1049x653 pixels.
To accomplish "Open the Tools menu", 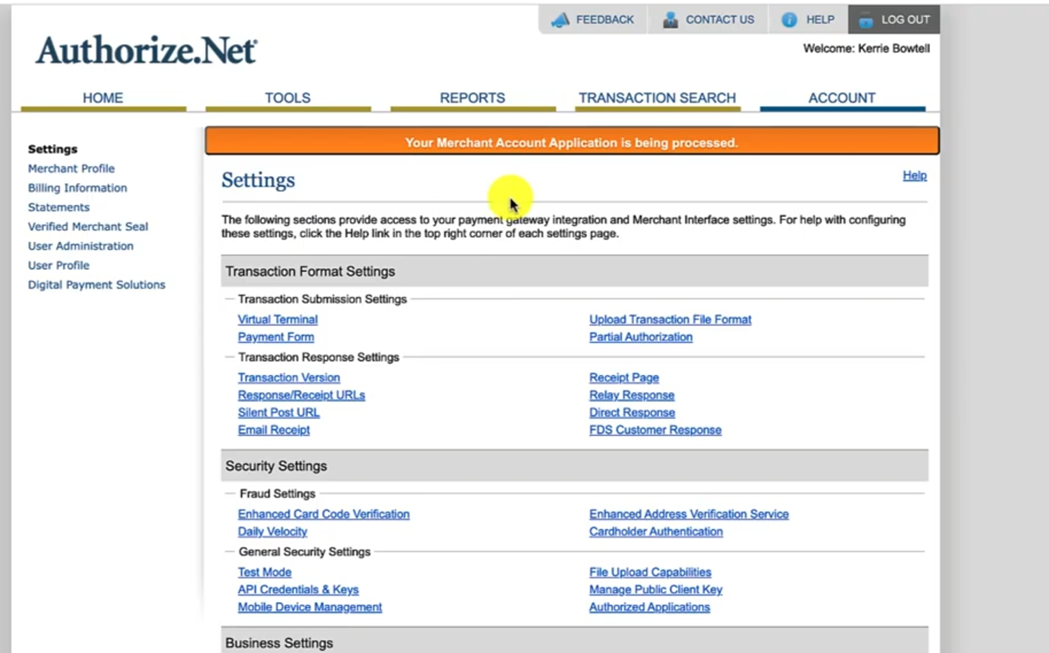I will tap(287, 97).
